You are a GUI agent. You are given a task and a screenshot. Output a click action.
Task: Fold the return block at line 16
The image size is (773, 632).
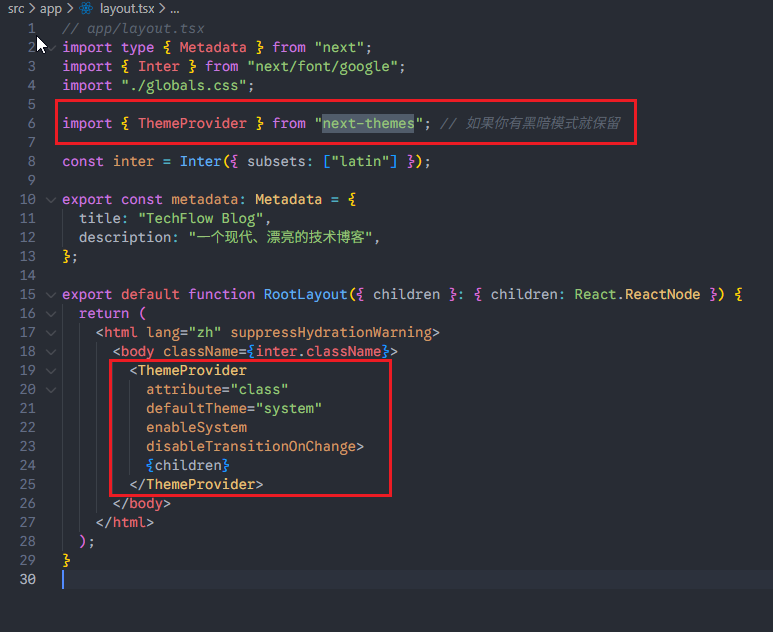[x=50, y=313]
